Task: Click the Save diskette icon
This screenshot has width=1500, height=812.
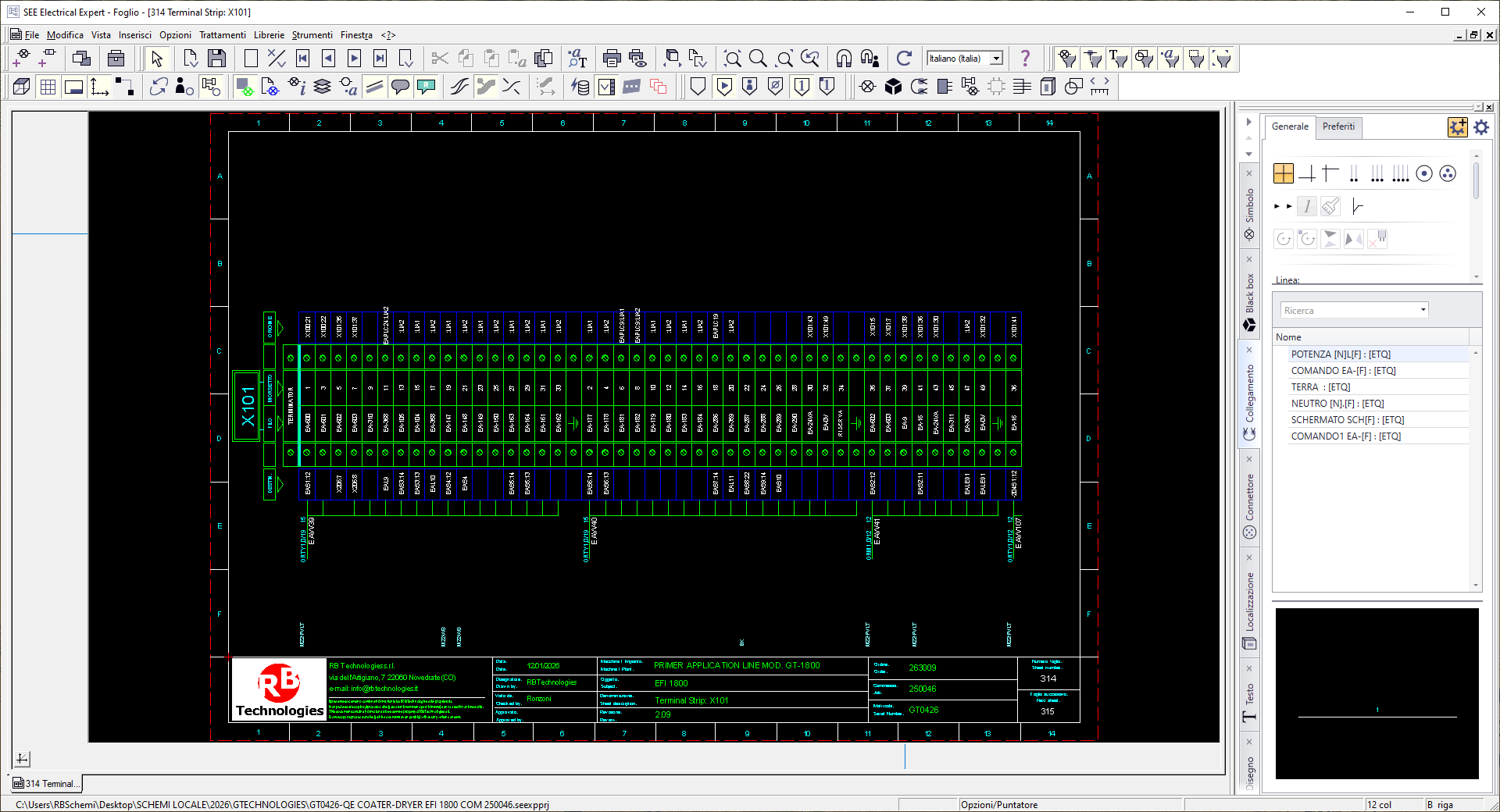Action: tap(217, 59)
